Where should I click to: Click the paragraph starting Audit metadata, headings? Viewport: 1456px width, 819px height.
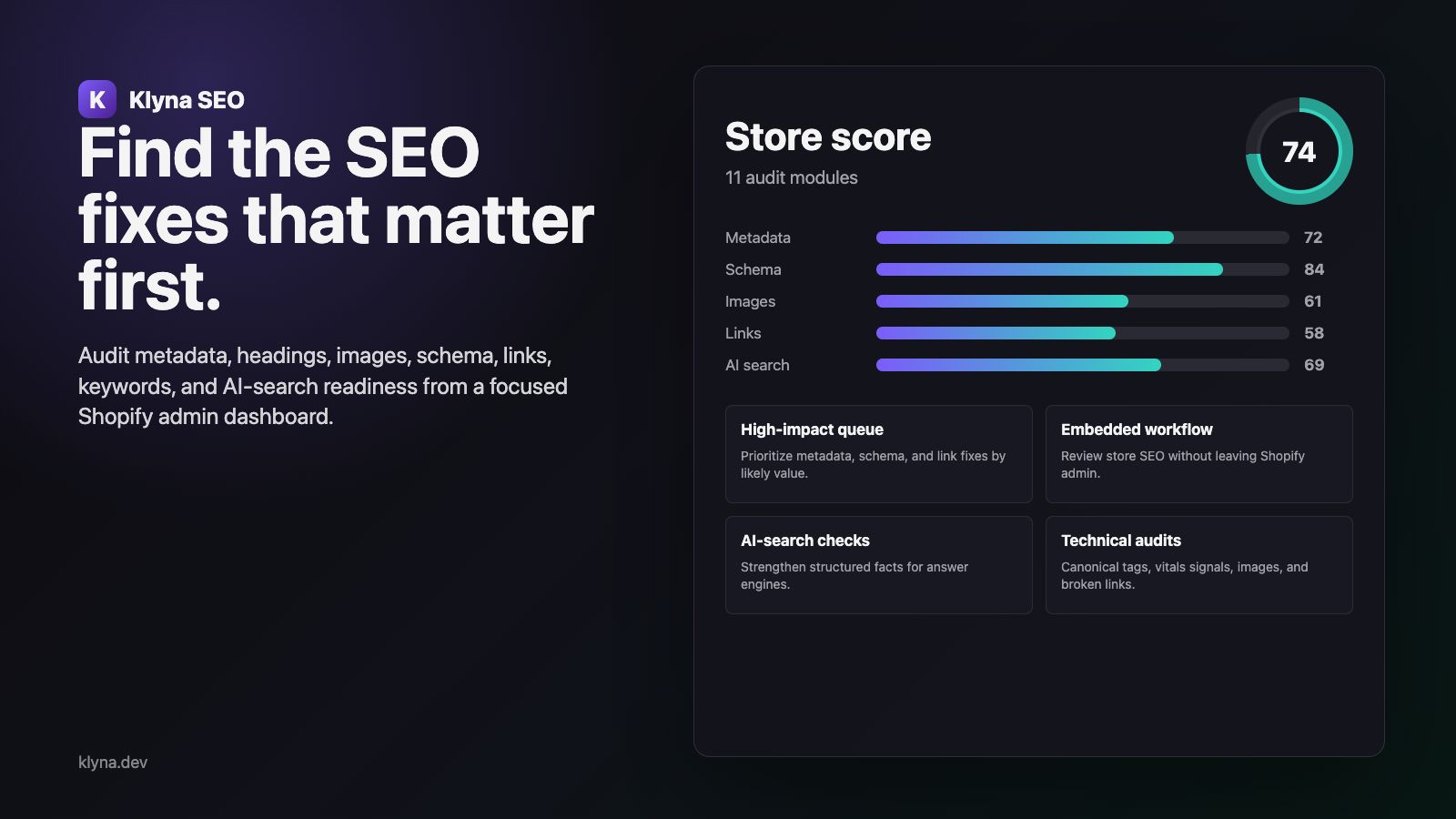point(323,386)
